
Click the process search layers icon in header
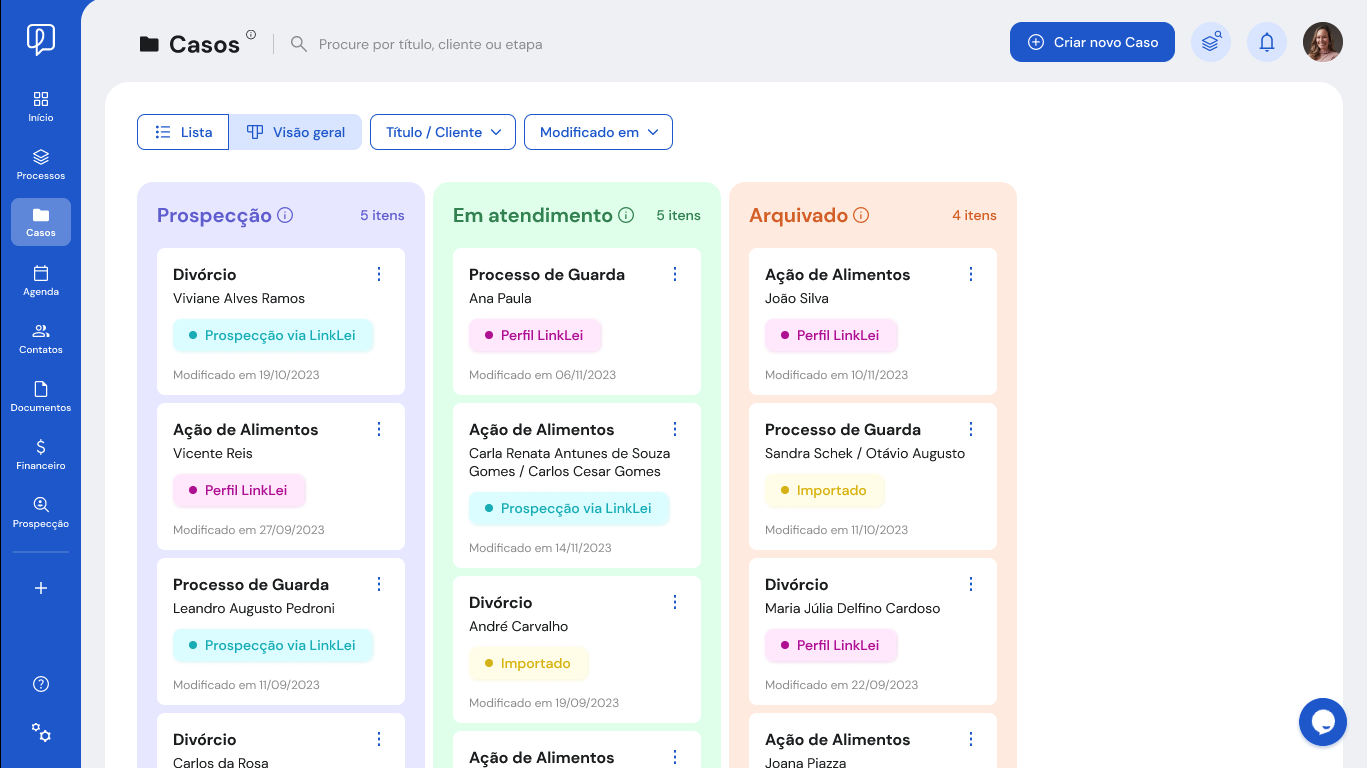point(1211,42)
